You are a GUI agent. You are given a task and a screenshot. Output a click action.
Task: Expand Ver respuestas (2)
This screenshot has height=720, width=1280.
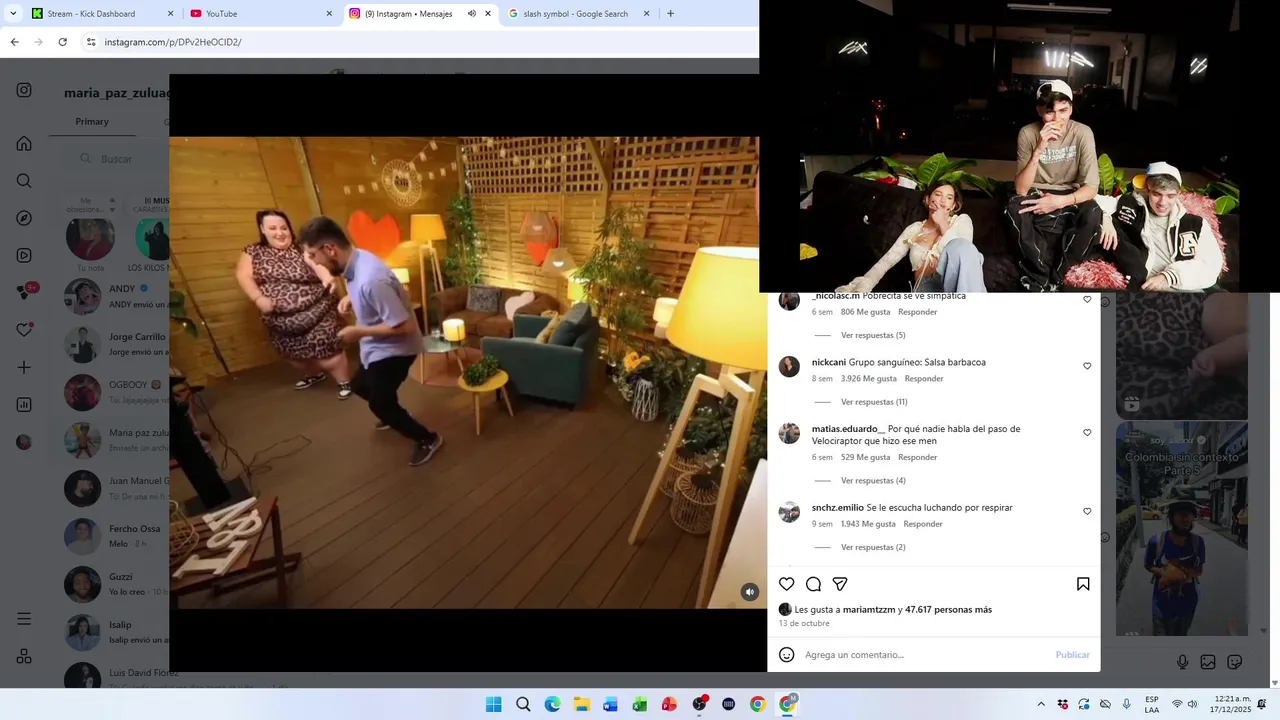click(873, 548)
